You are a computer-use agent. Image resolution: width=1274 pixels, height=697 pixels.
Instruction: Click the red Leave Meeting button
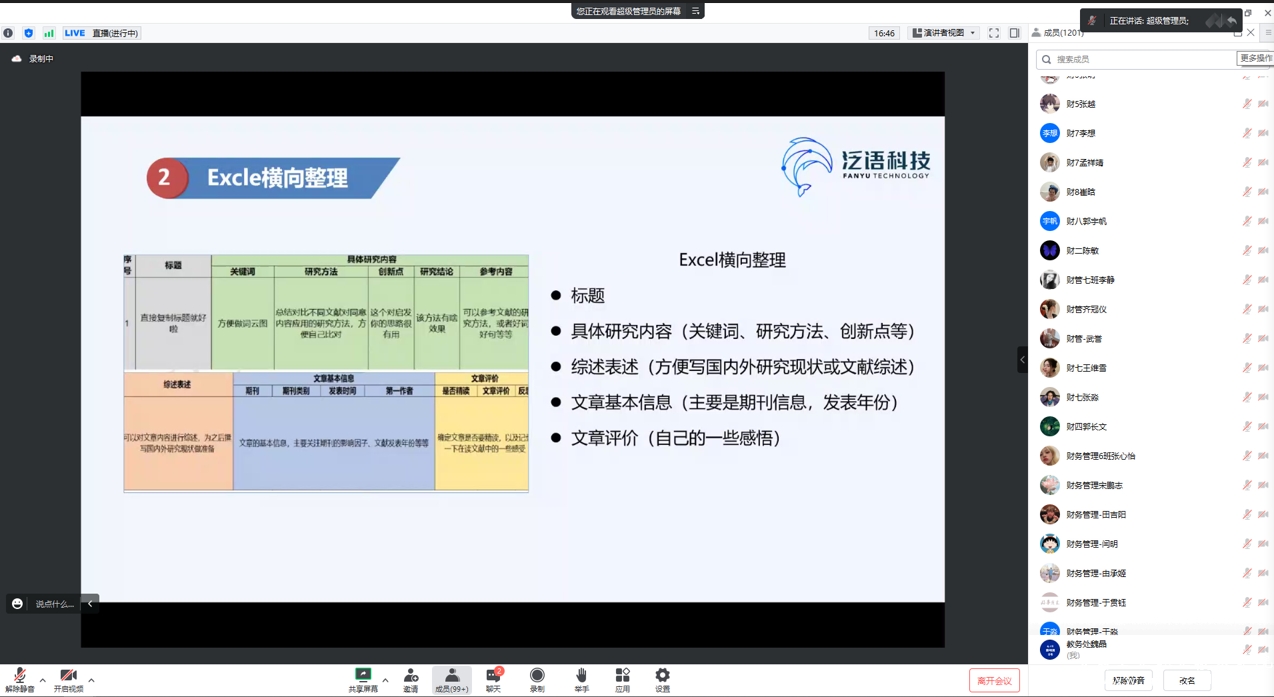click(993, 681)
